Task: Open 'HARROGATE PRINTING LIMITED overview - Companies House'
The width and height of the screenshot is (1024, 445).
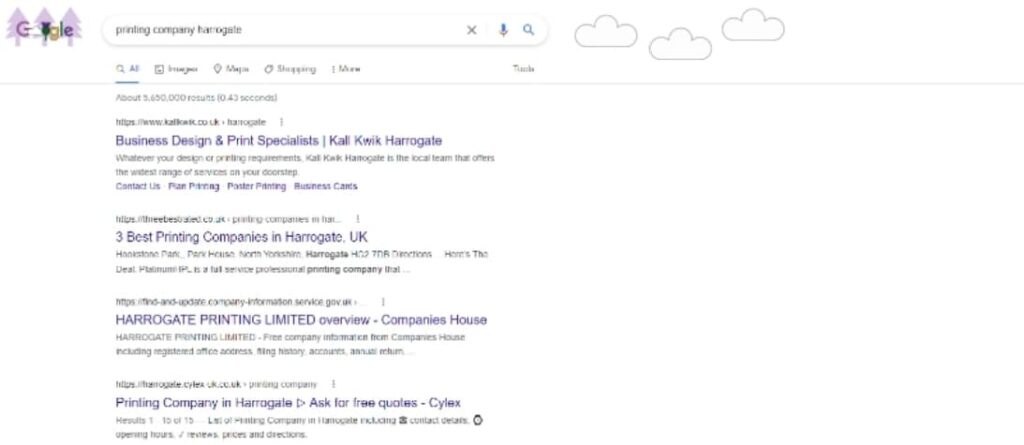Action: 301,320
